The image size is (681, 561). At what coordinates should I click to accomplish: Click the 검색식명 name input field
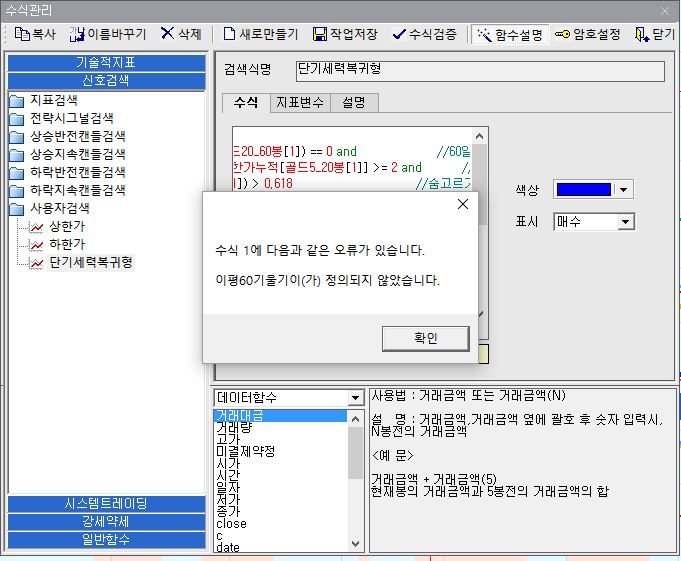(480, 71)
